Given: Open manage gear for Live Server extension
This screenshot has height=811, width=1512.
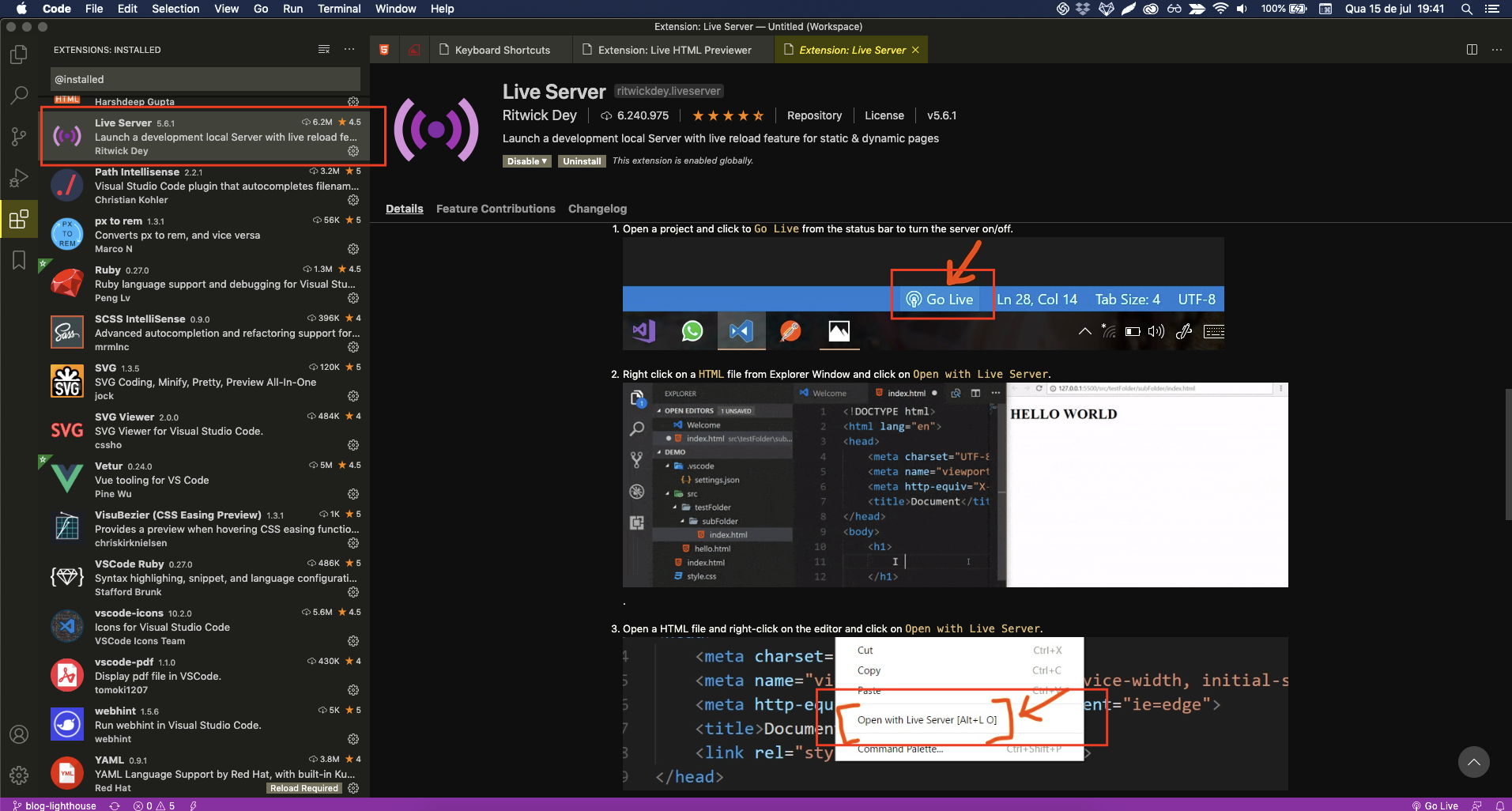Looking at the screenshot, I should pos(353,151).
